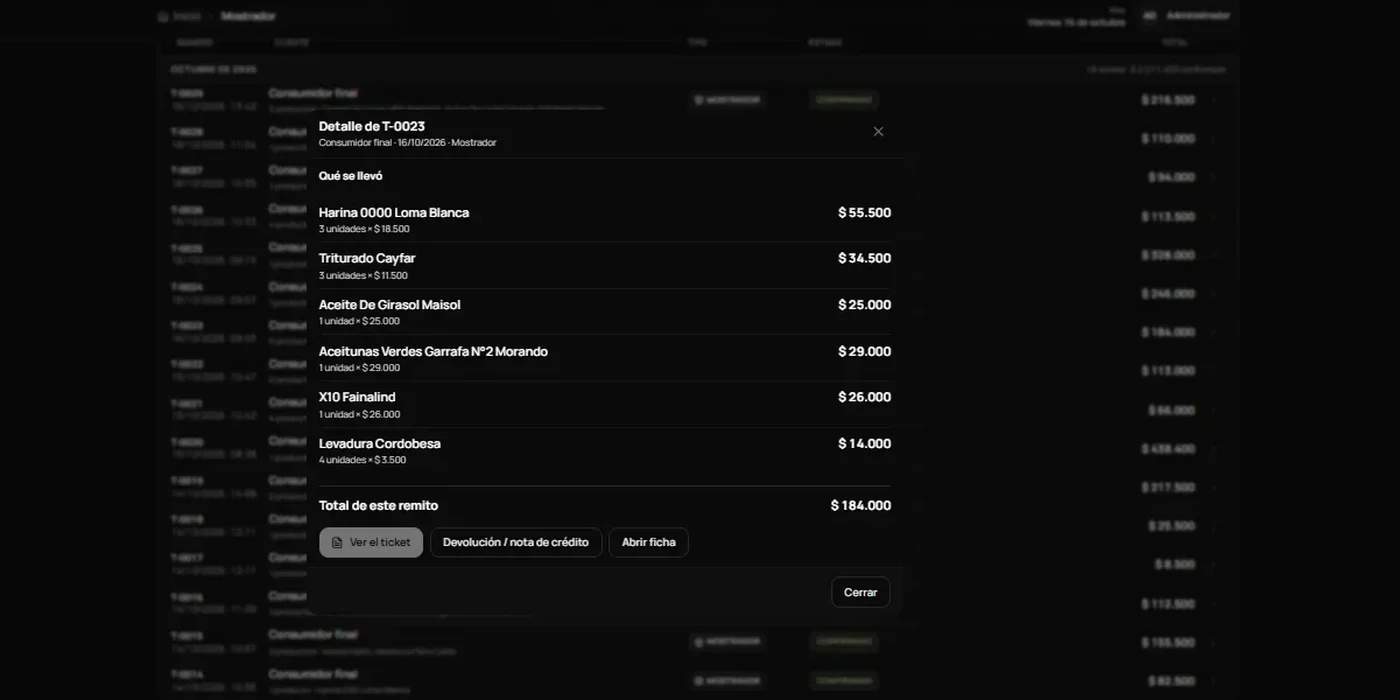
Task: Click the 'Qué se llevó' section heading
Action: pyautogui.click(x=350, y=176)
